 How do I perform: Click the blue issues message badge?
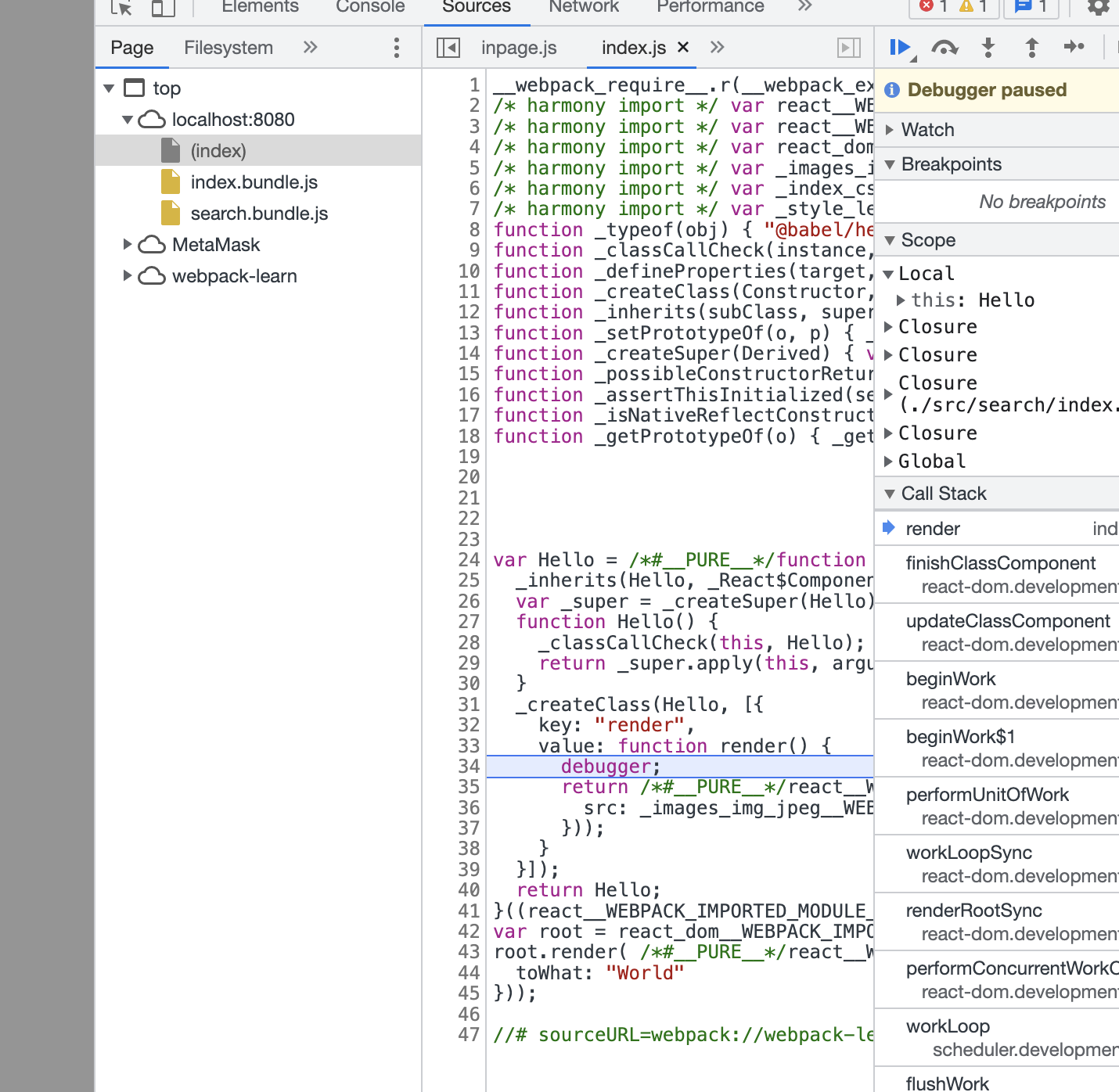point(1031,6)
